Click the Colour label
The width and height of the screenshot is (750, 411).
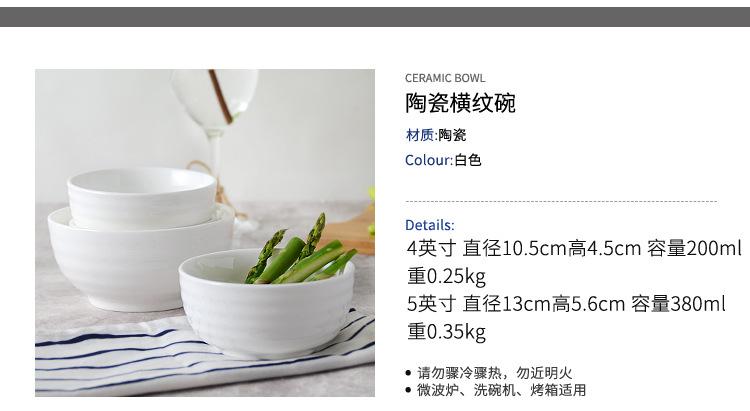[x=429, y=160]
